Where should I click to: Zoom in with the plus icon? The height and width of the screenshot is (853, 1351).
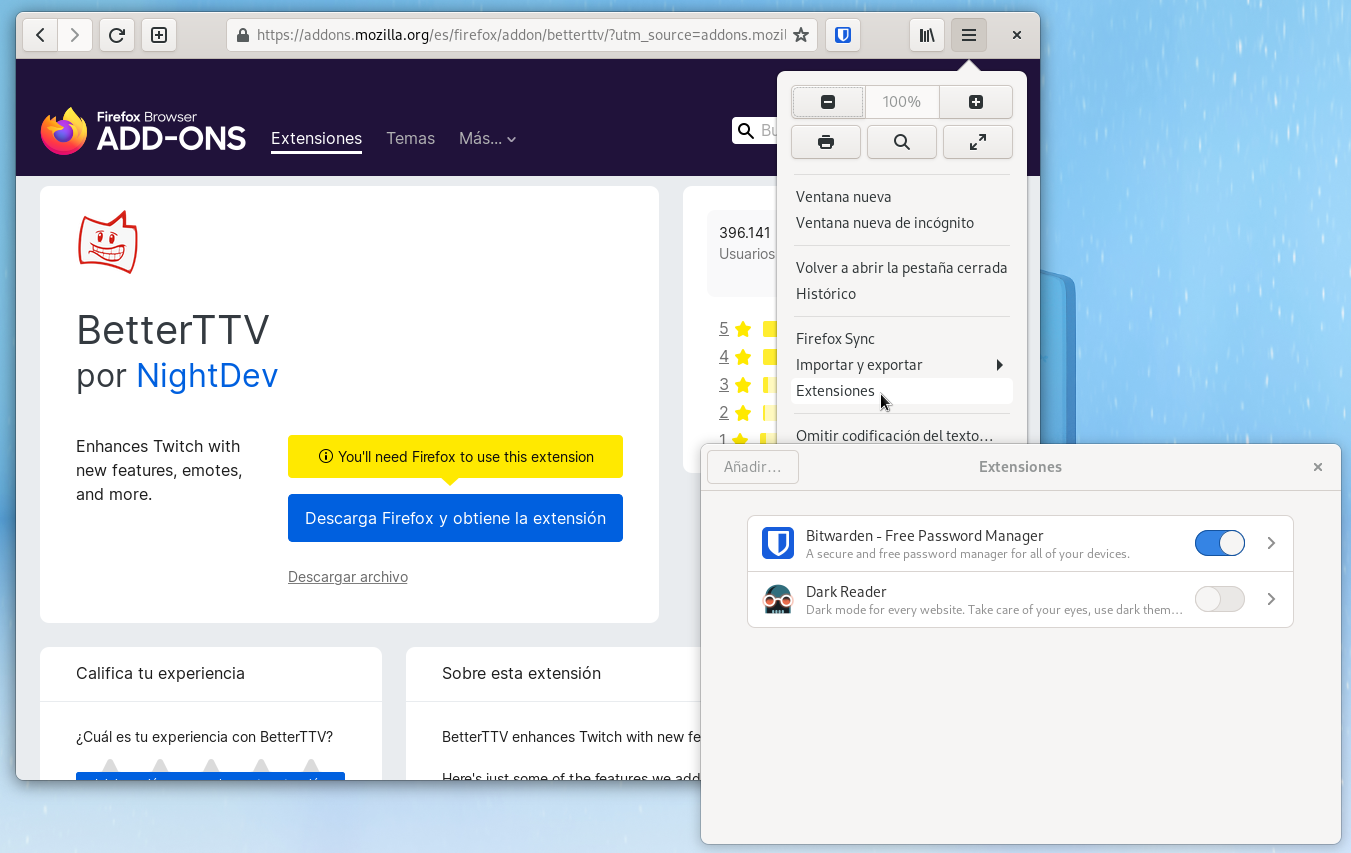tap(975, 101)
